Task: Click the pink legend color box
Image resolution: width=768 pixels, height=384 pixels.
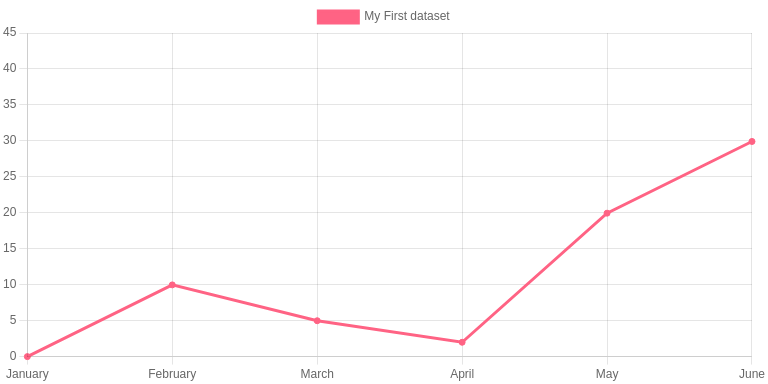Action: pyautogui.click(x=338, y=17)
